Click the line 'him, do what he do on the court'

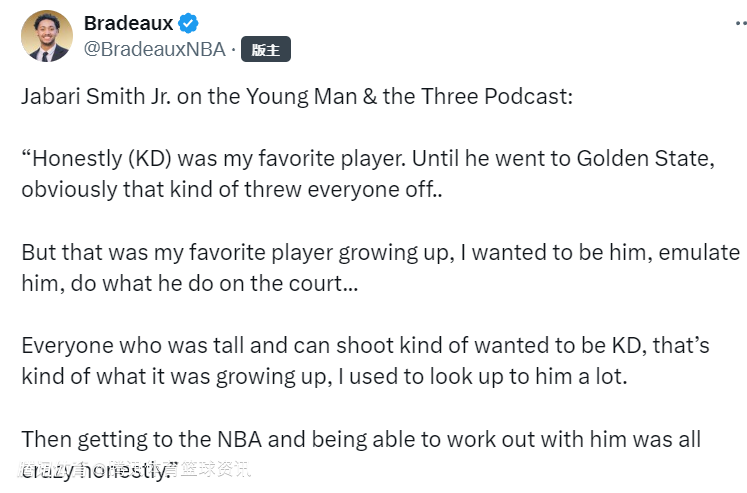(188, 283)
